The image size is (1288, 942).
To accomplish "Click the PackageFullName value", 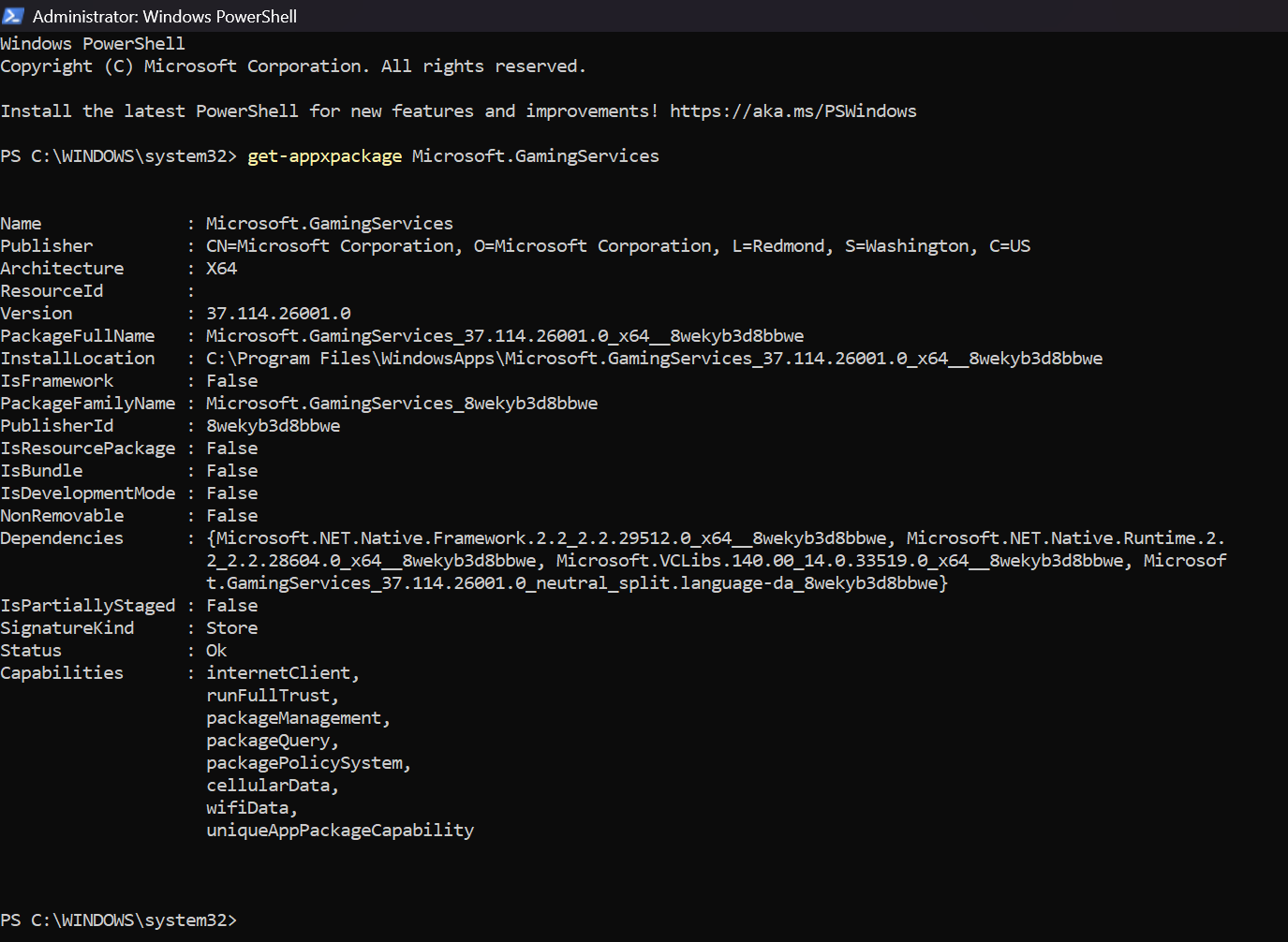I will [505, 336].
